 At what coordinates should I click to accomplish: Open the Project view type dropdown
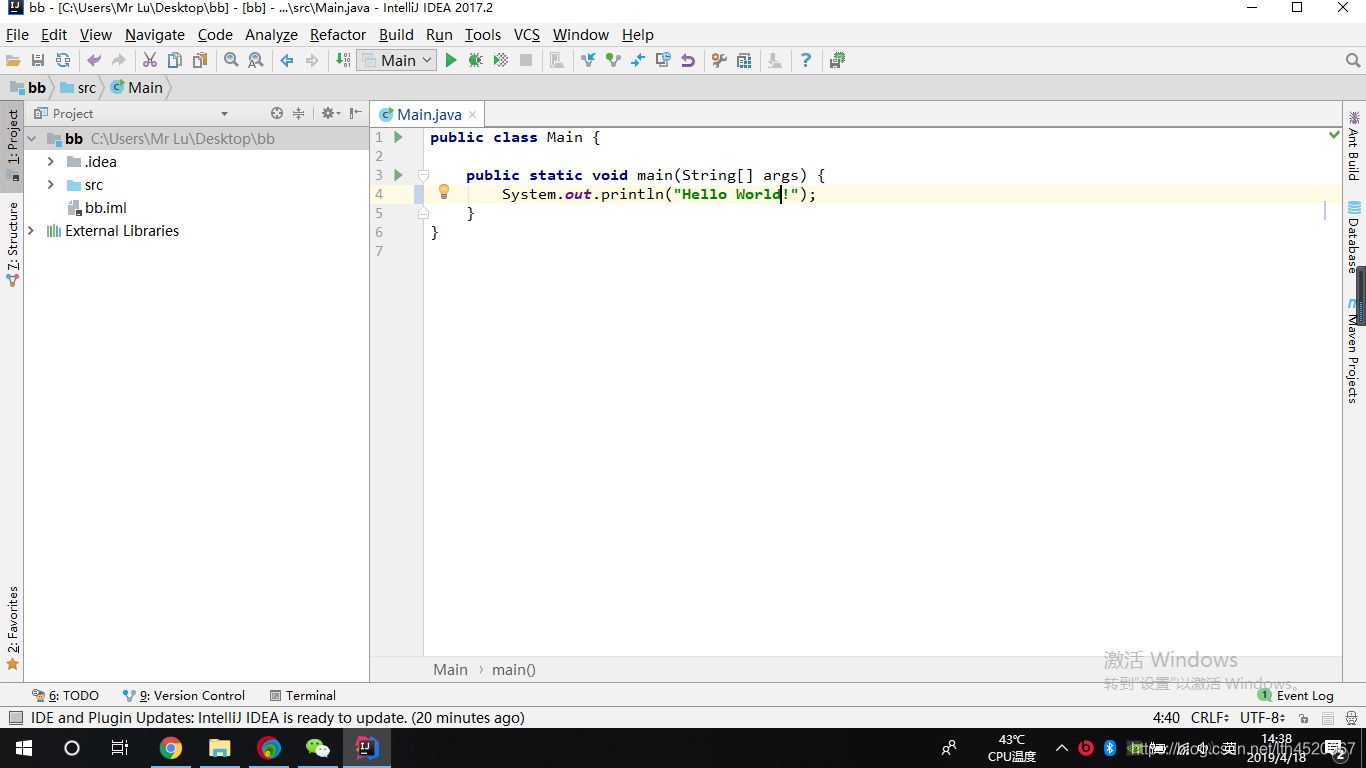224,114
